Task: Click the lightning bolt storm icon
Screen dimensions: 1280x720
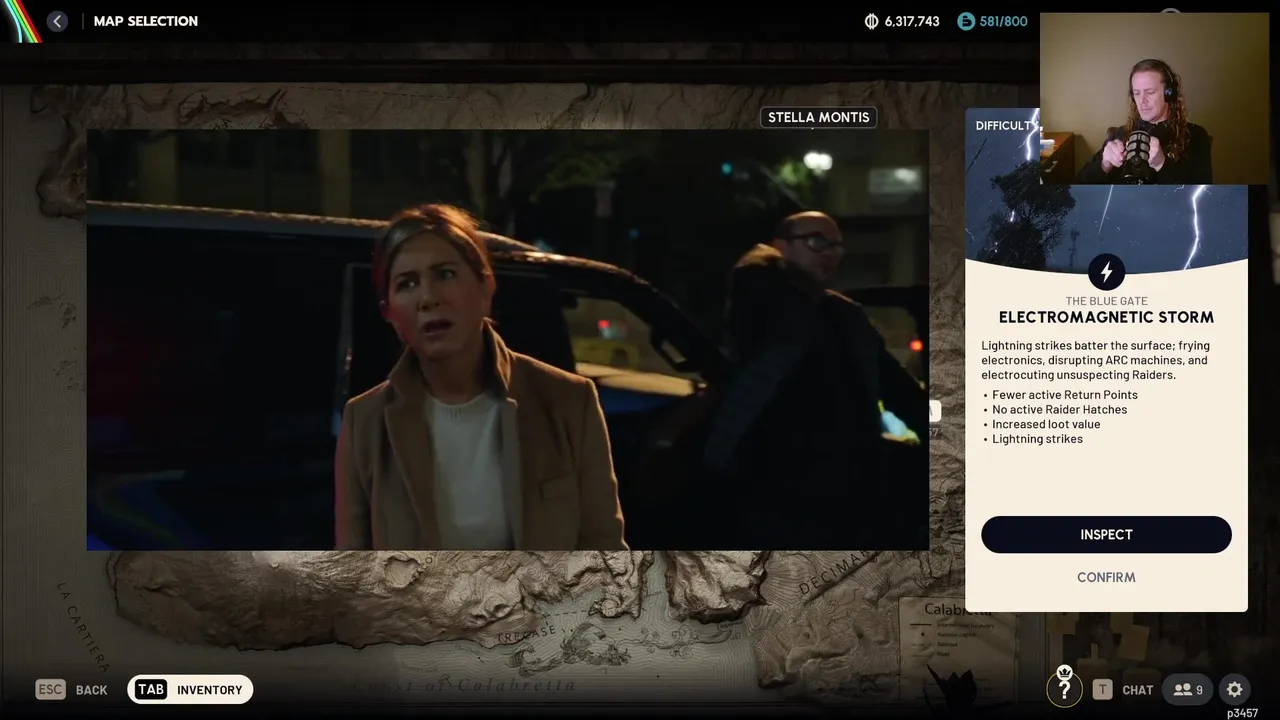Action: 1106,272
